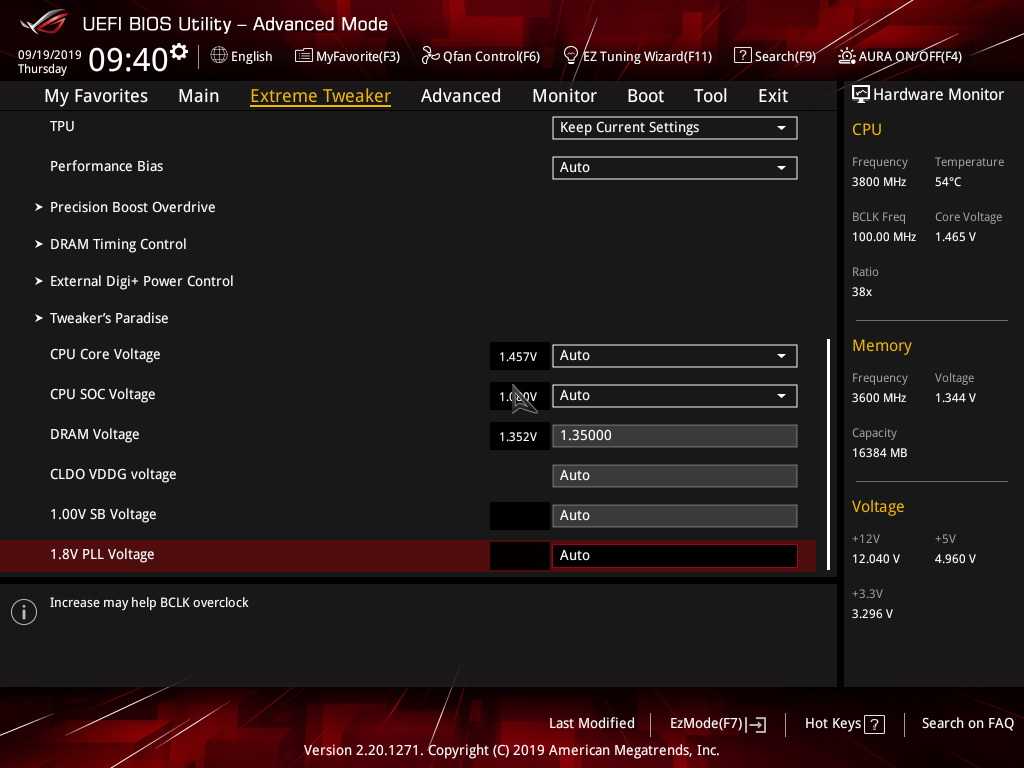
Task: Click the ROG logo icon
Action: point(44,22)
